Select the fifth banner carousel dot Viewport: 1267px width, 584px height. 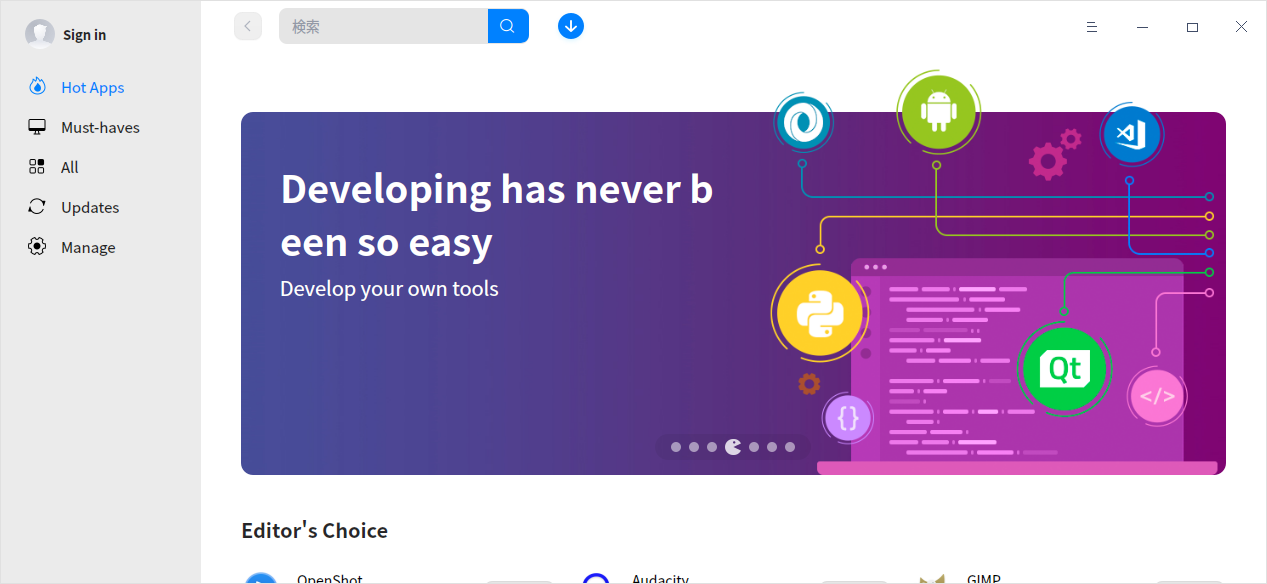click(x=754, y=447)
